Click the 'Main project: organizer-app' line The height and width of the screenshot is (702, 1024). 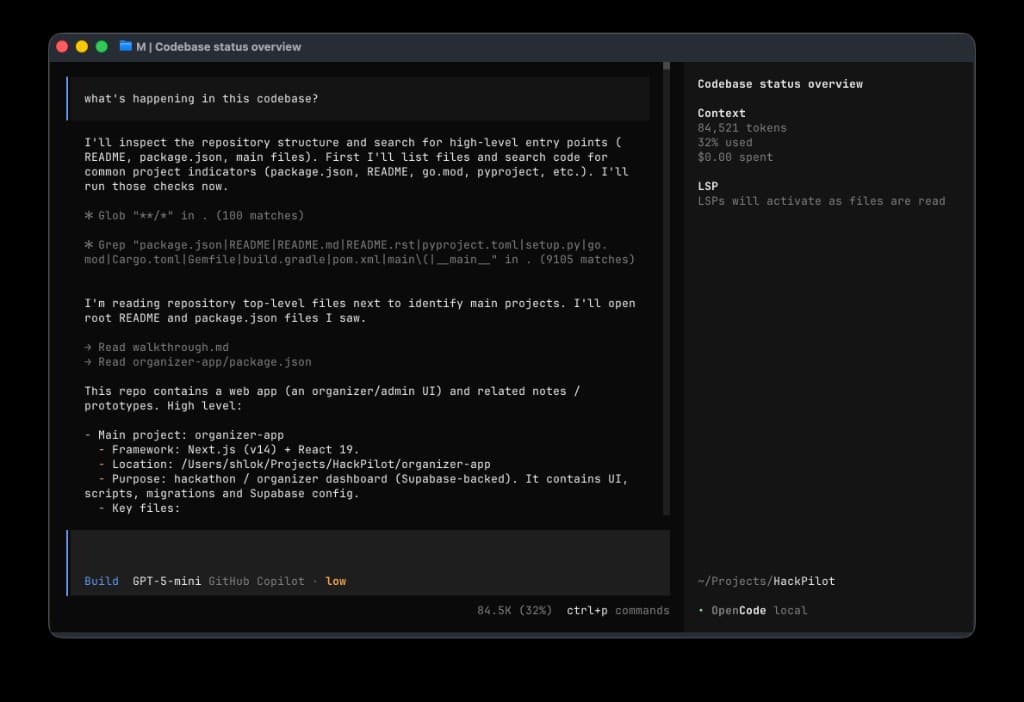click(184, 435)
